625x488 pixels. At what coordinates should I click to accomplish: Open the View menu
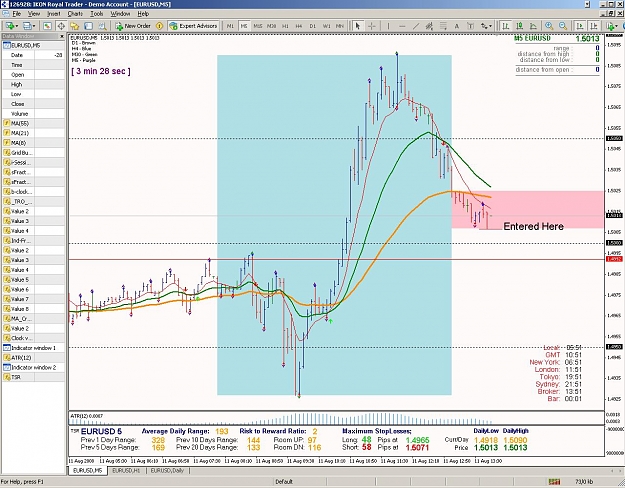pyautogui.click(x=34, y=14)
